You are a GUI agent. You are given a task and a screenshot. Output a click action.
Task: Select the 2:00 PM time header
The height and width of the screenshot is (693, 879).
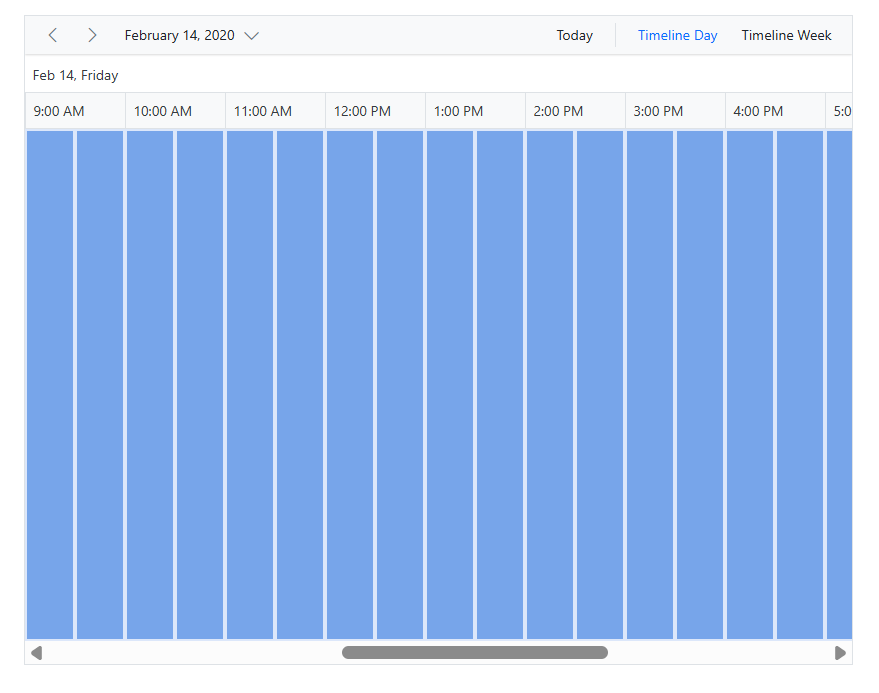575,111
